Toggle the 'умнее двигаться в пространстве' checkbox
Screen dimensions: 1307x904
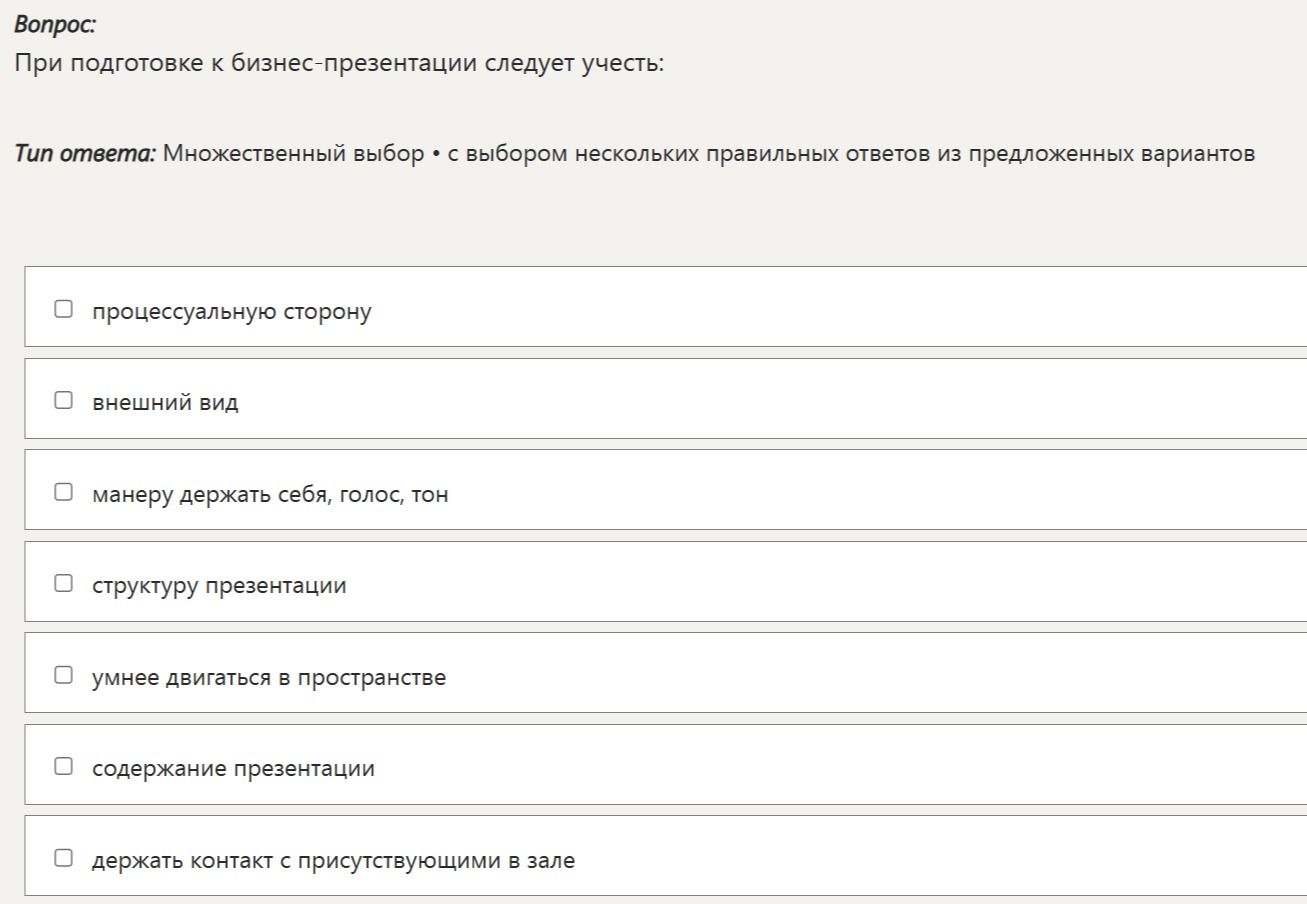pos(64,675)
